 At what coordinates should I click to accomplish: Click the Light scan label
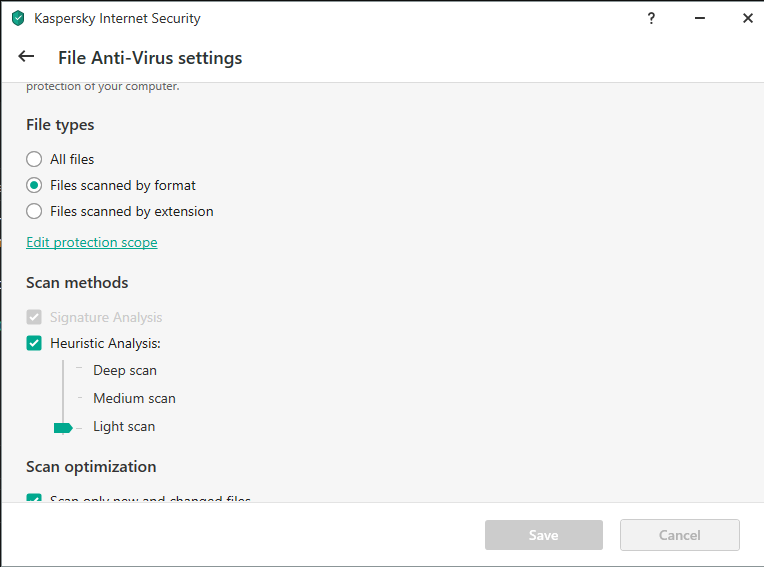[124, 426]
